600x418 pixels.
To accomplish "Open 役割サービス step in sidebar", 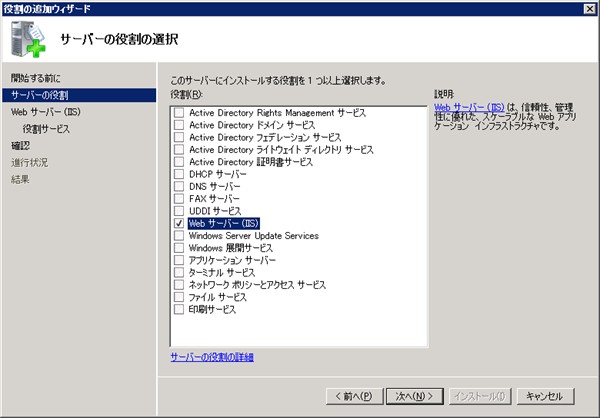I will pyautogui.click(x=46, y=129).
